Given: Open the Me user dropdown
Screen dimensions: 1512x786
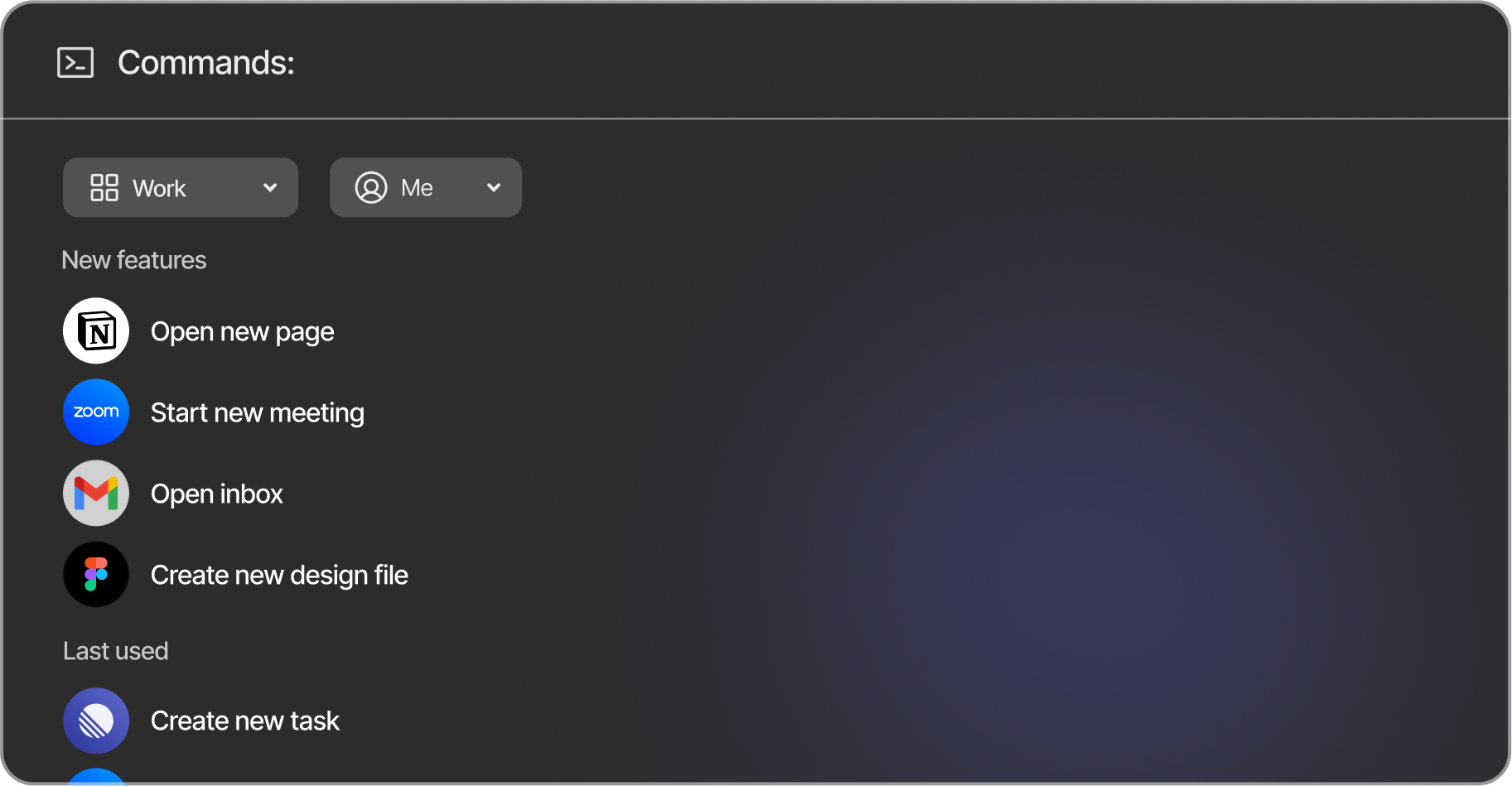Looking at the screenshot, I should (425, 188).
